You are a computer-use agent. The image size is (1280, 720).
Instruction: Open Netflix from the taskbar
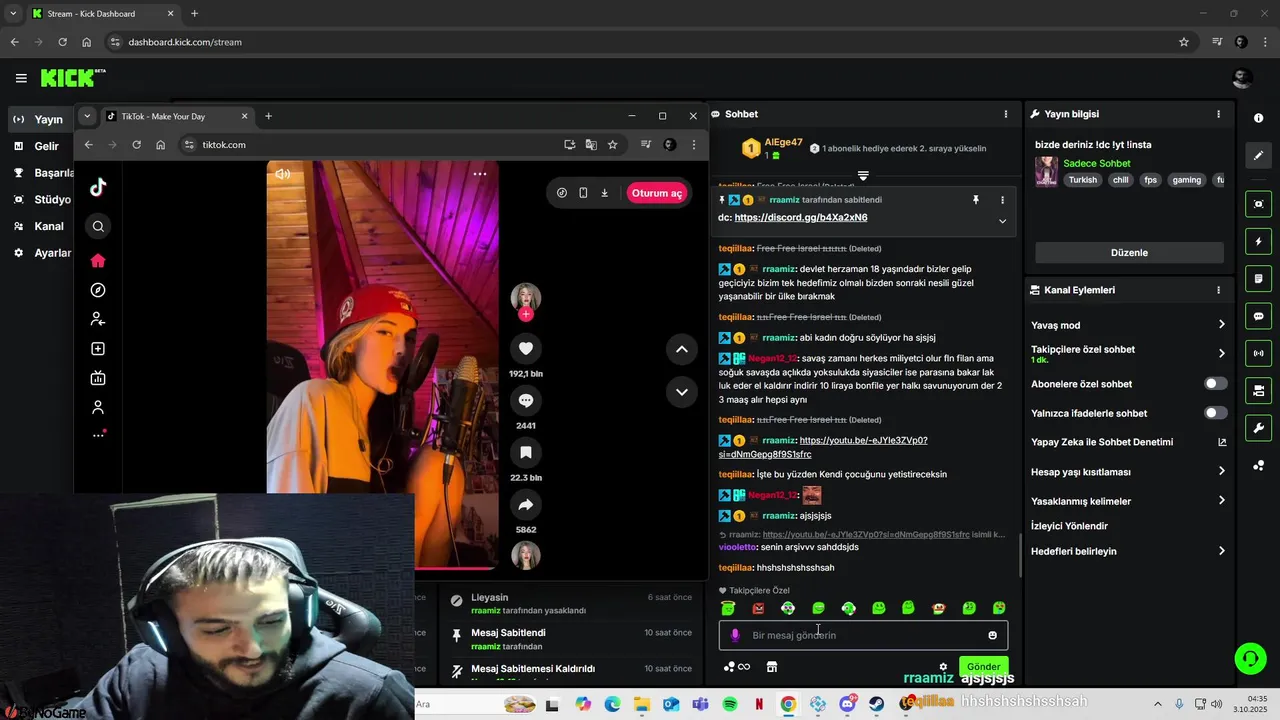point(759,704)
